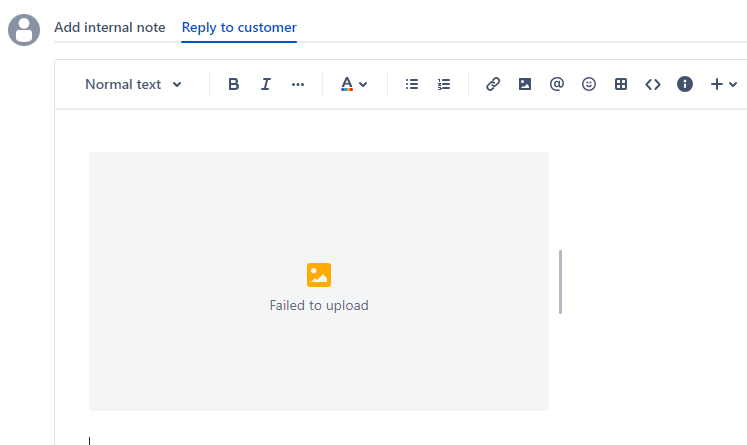The image size is (747, 445).
Task: Switch to the Add internal note tab
Action: 110,28
